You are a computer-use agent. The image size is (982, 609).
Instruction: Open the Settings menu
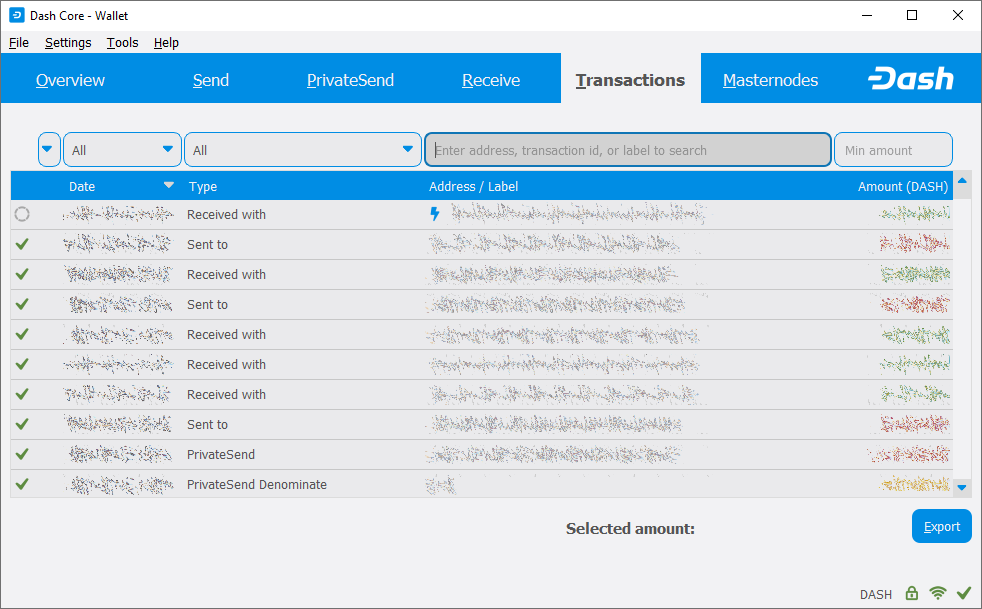pos(68,43)
